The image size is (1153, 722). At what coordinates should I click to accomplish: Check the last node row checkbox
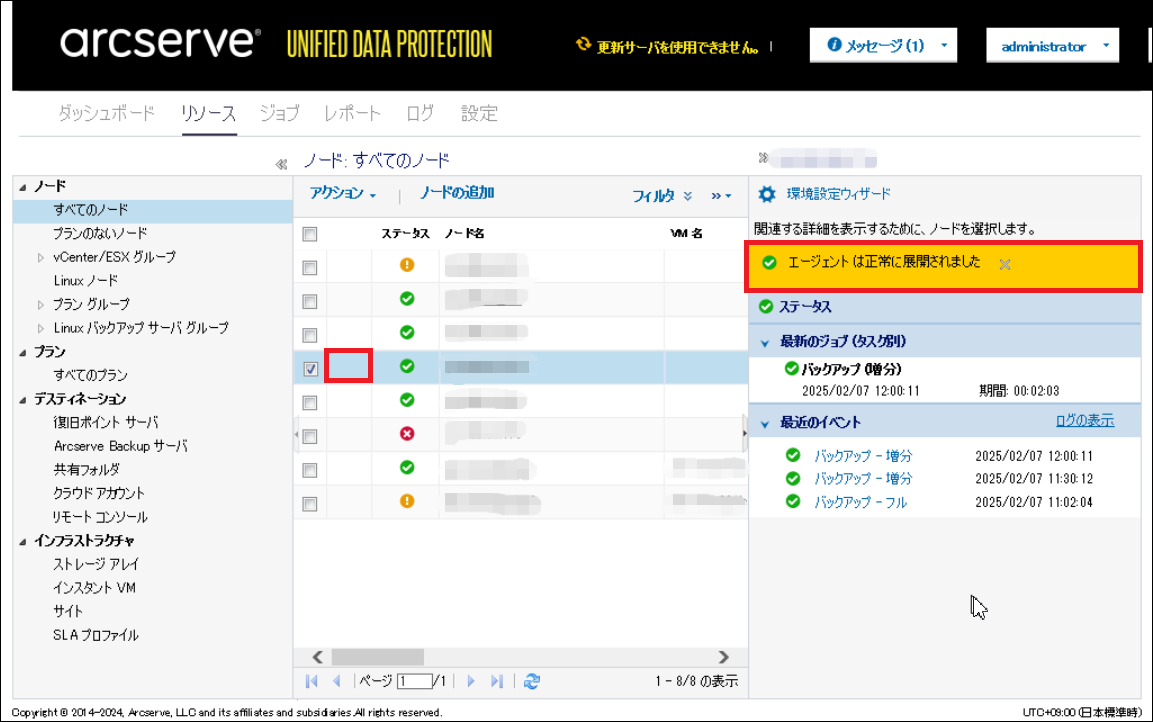pos(310,504)
